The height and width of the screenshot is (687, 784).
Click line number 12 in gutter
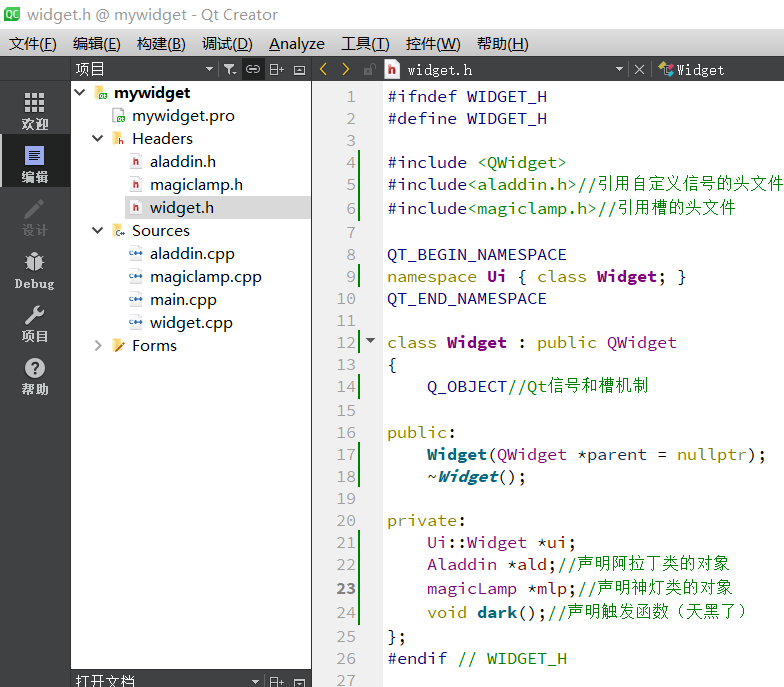[x=346, y=342]
